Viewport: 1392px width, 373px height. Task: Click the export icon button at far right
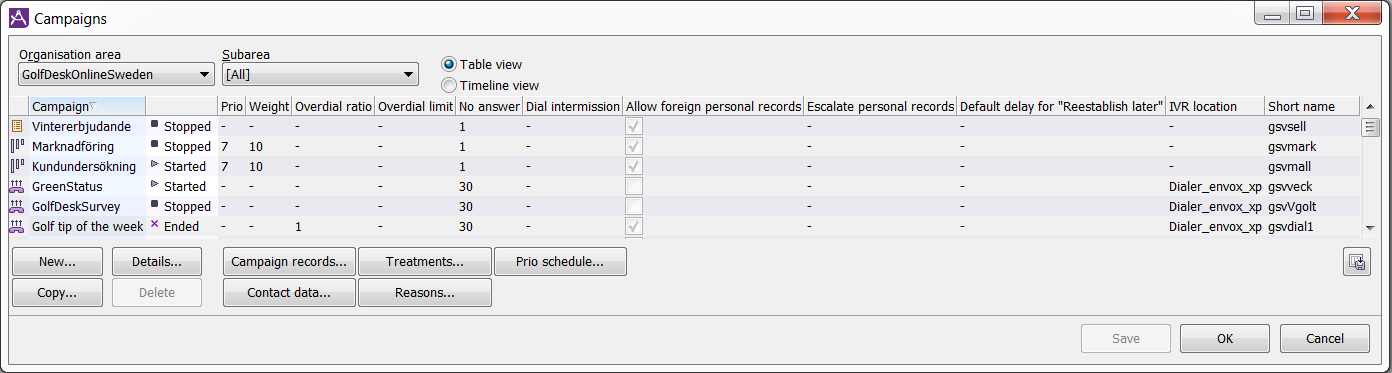coord(1357,262)
